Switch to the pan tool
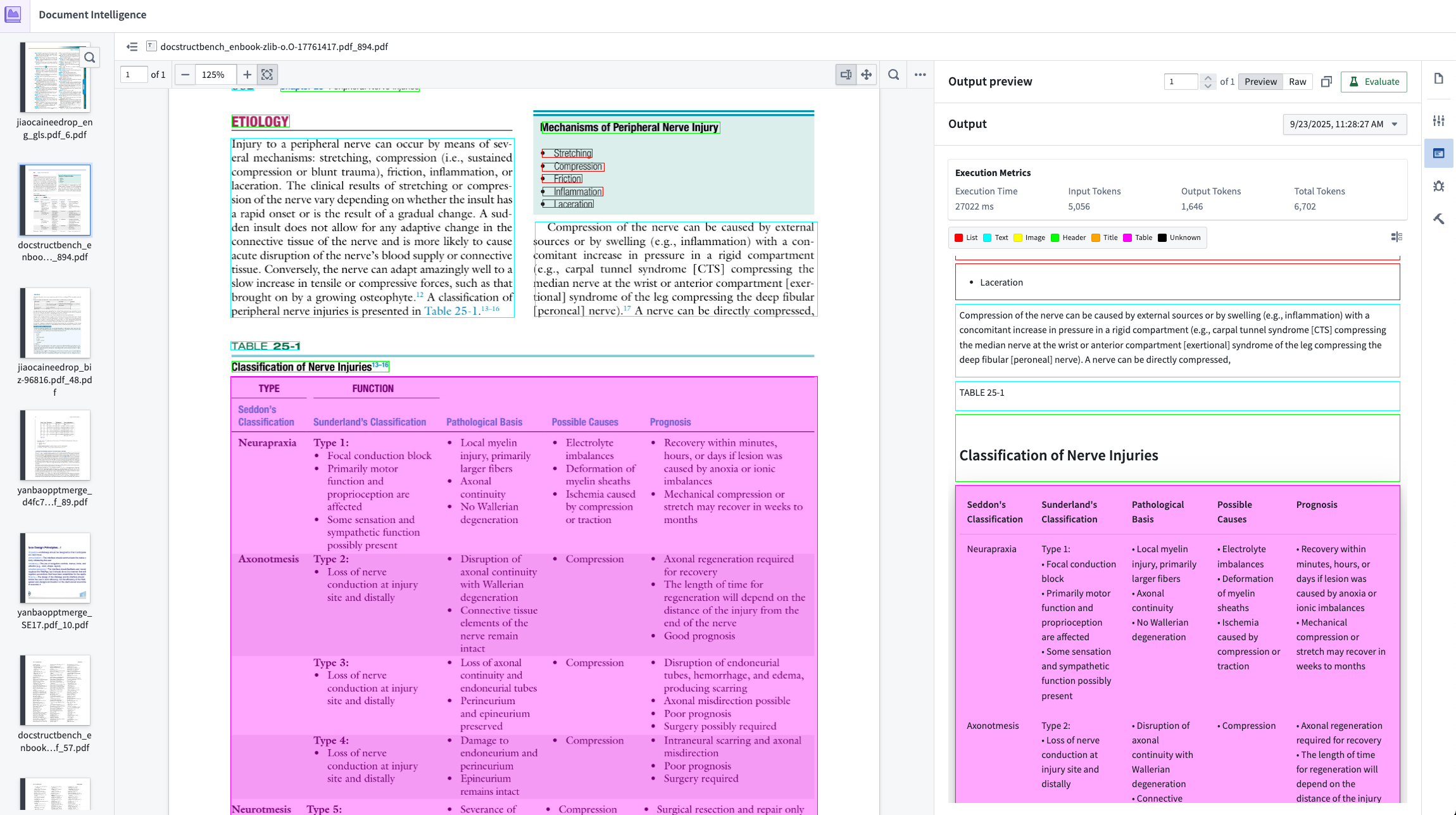The width and height of the screenshot is (1456, 815). [x=867, y=74]
